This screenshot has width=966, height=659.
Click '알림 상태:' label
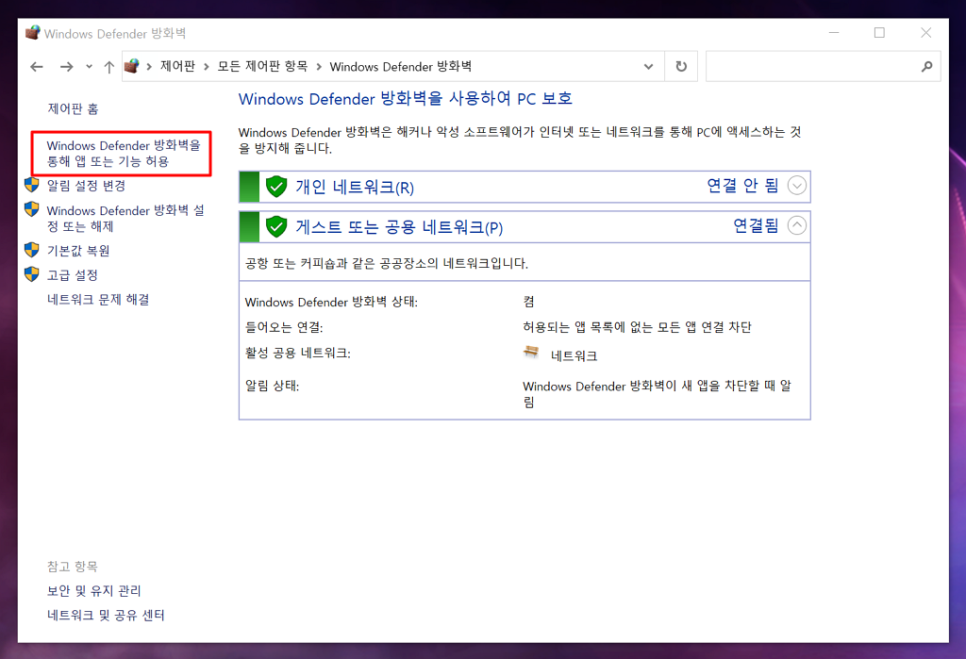pos(272,386)
